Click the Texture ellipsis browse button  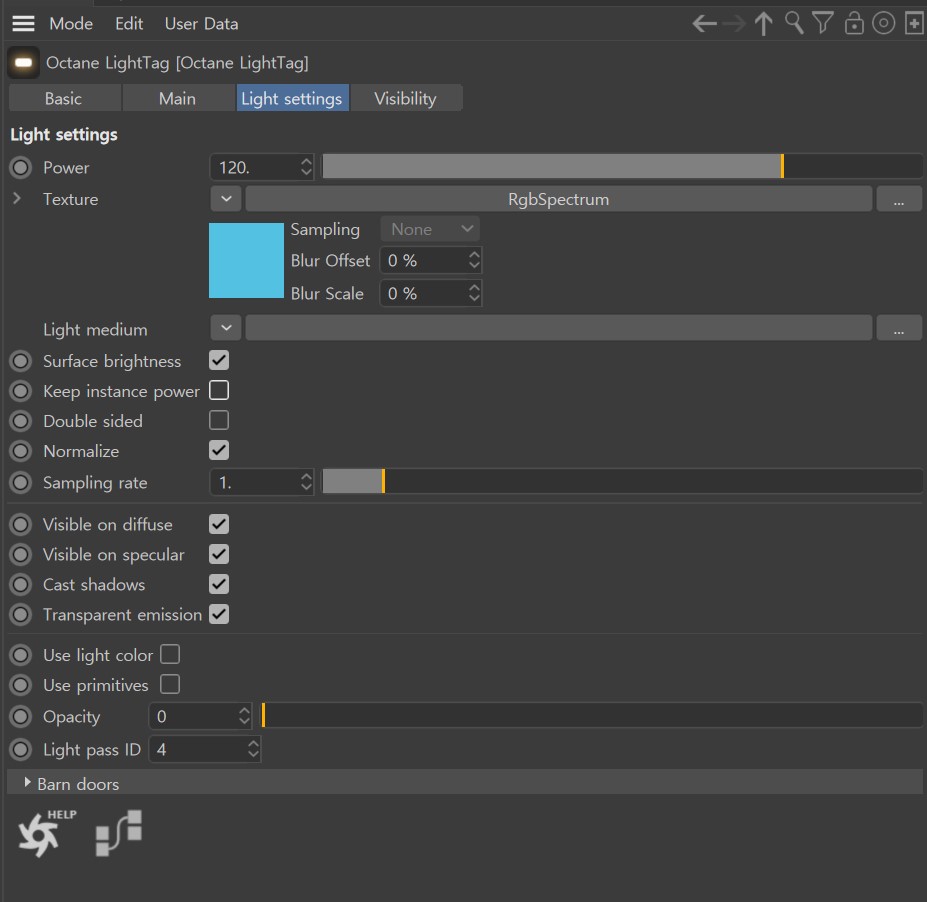[899, 199]
